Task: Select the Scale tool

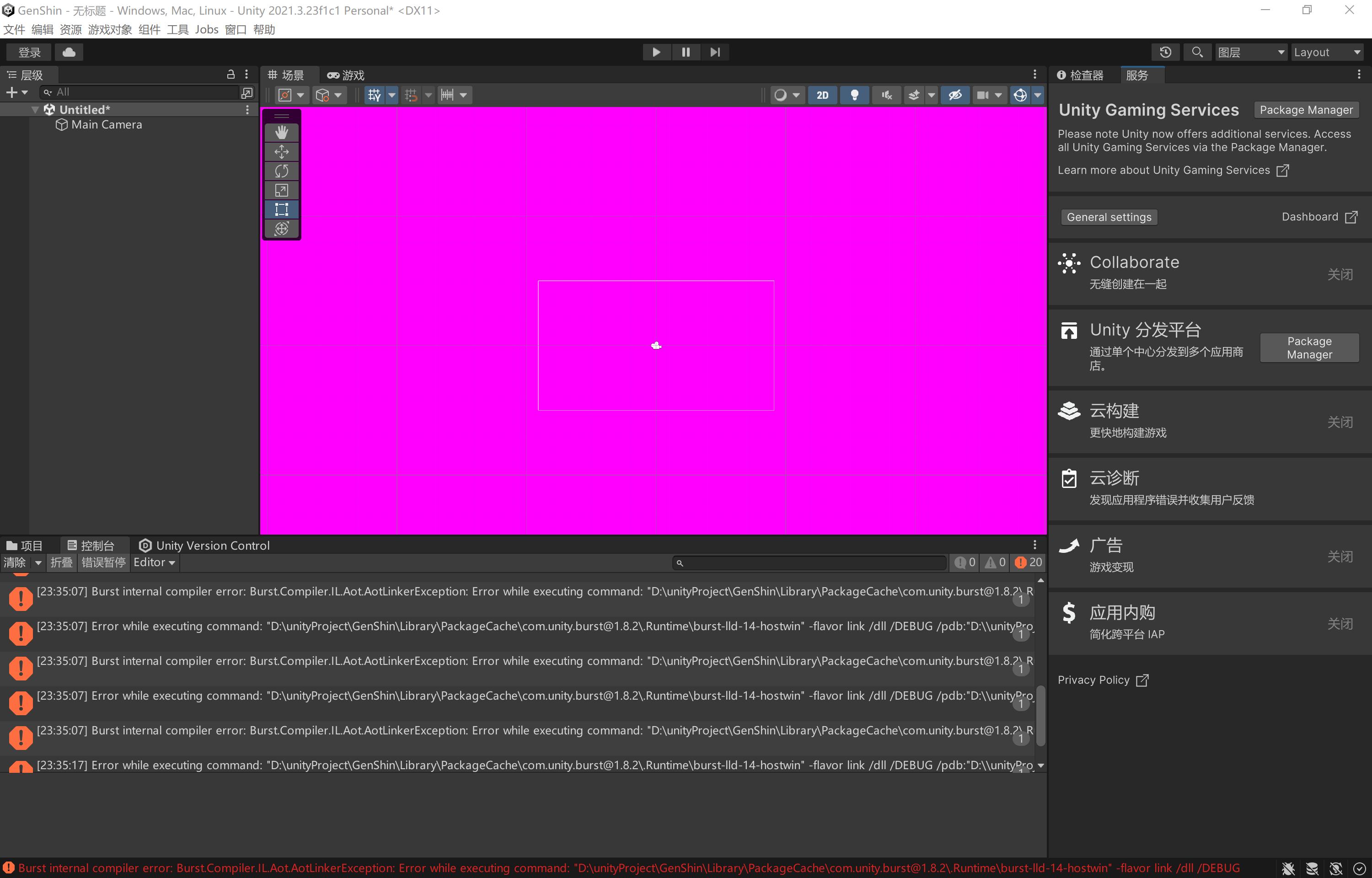Action: click(x=282, y=190)
